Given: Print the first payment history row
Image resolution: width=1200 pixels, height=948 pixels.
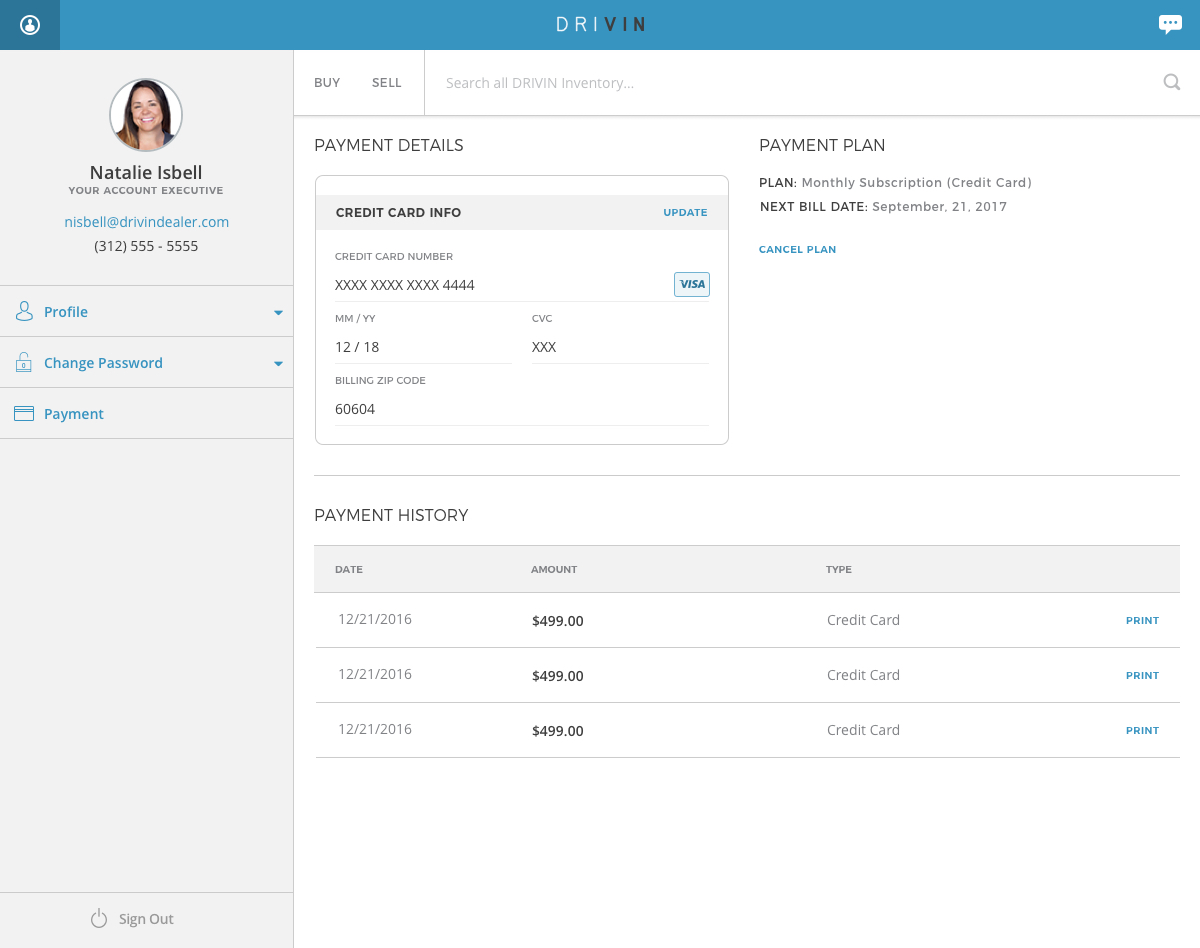Looking at the screenshot, I should 1142,620.
